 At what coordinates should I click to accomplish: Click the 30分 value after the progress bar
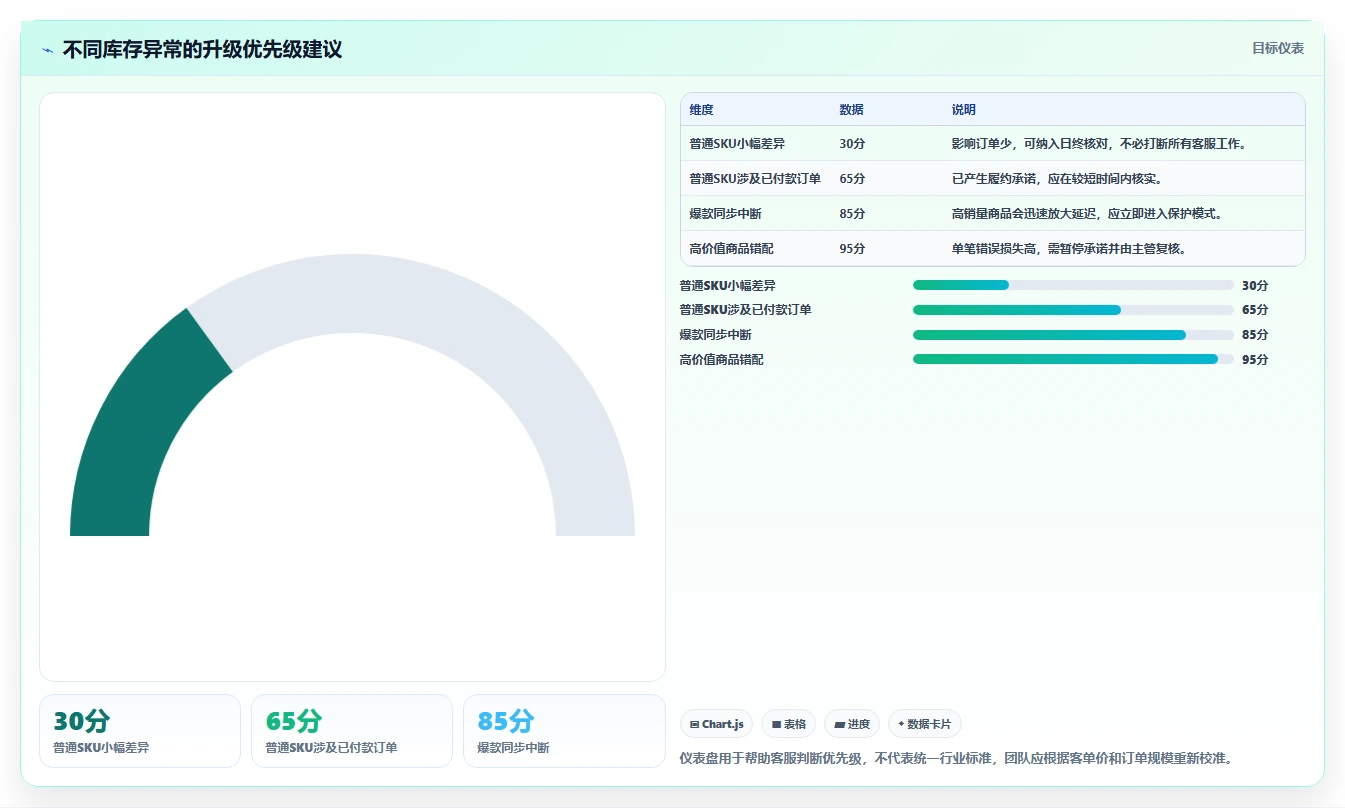pyautogui.click(x=1255, y=285)
